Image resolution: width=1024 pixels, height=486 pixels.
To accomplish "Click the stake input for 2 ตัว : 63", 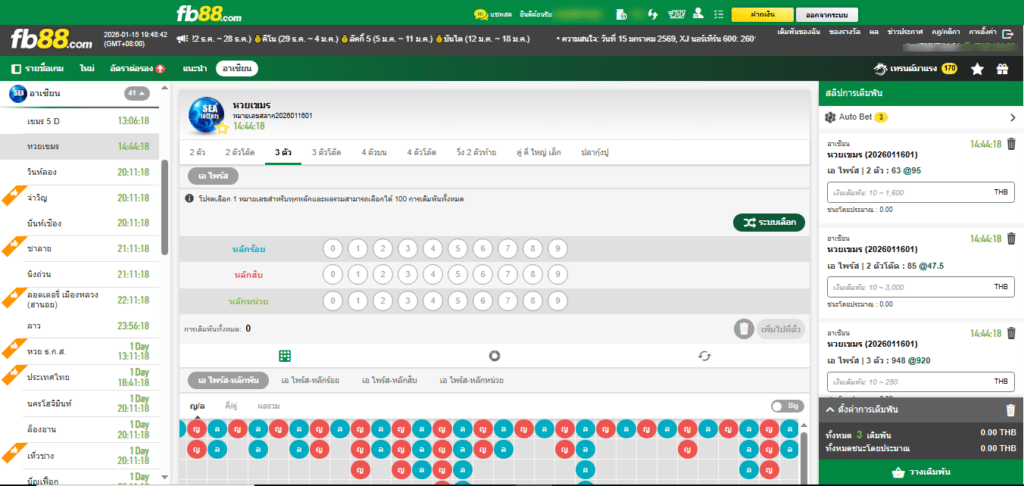I will 921,193.
